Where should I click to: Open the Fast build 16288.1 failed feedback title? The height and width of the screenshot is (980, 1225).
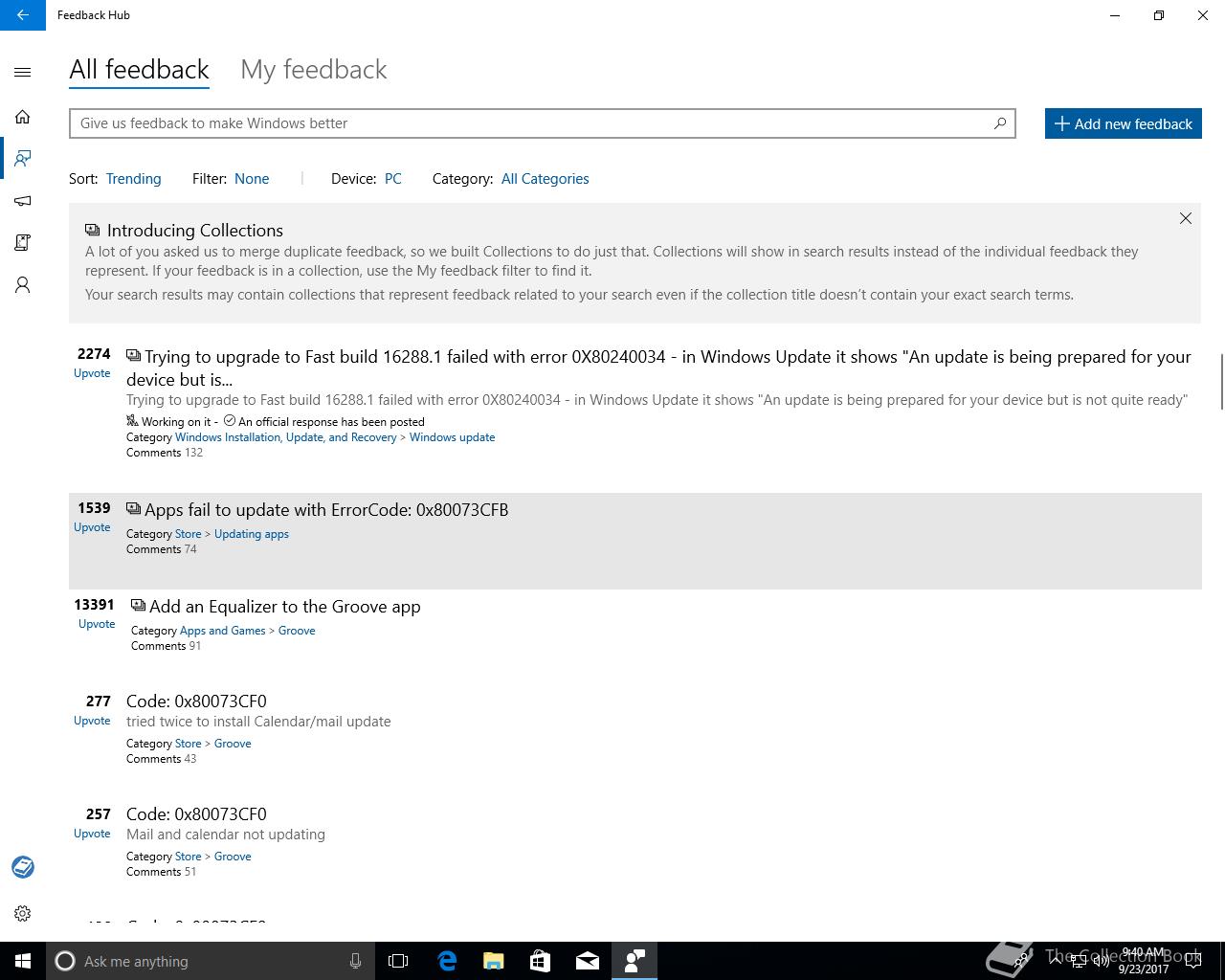coord(658,367)
